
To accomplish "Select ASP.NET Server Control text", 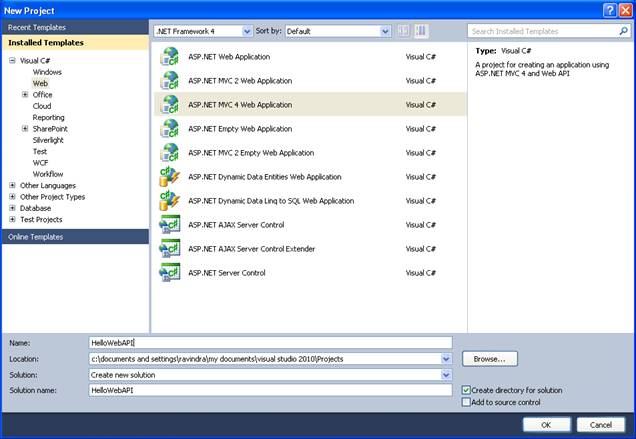I will point(227,273).
